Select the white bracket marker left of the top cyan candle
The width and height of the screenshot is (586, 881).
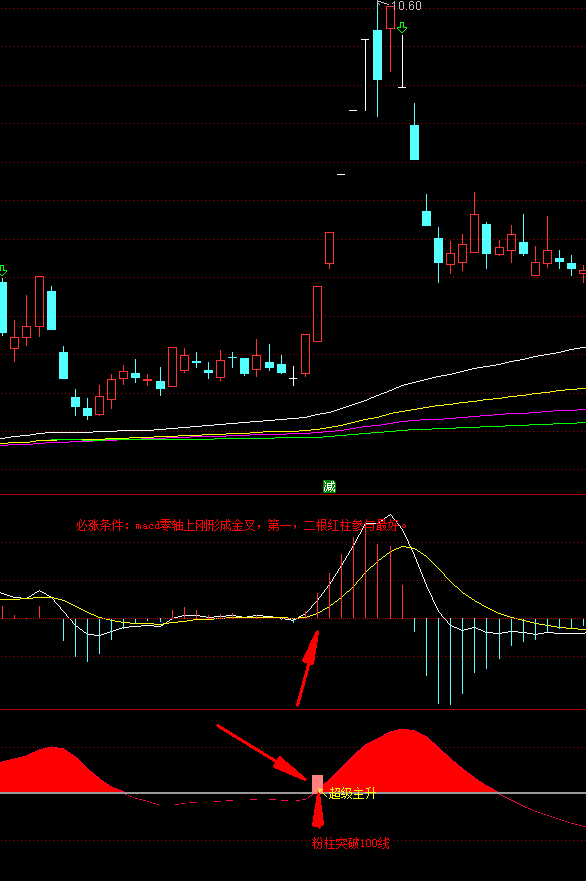[365, 74]
